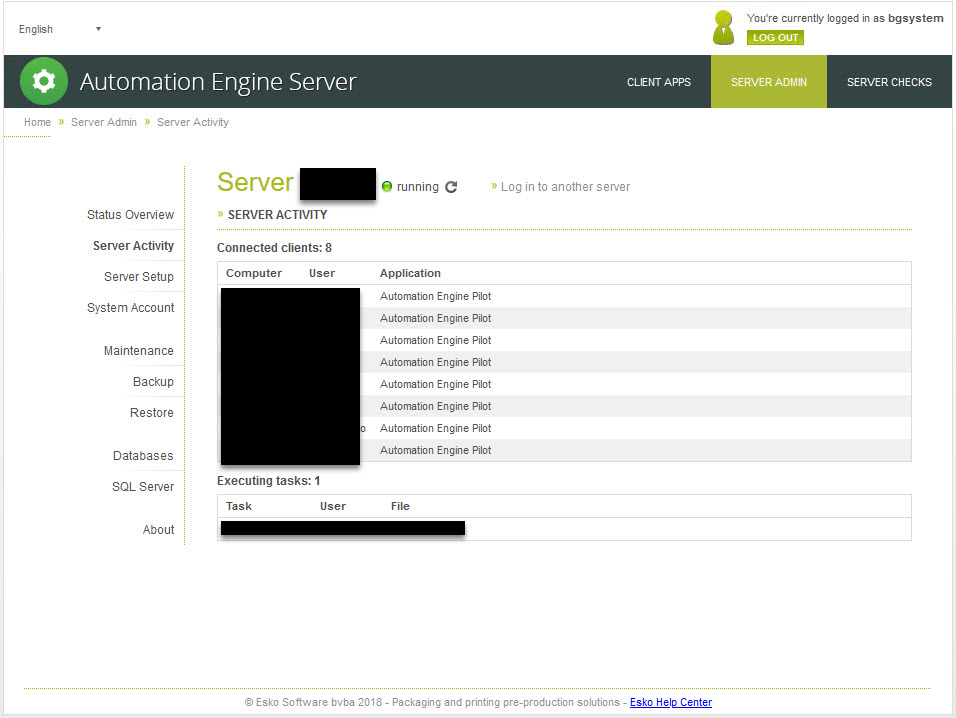Open the SERVER ADMIN tab
956x718 pixels.
point(768,82)
